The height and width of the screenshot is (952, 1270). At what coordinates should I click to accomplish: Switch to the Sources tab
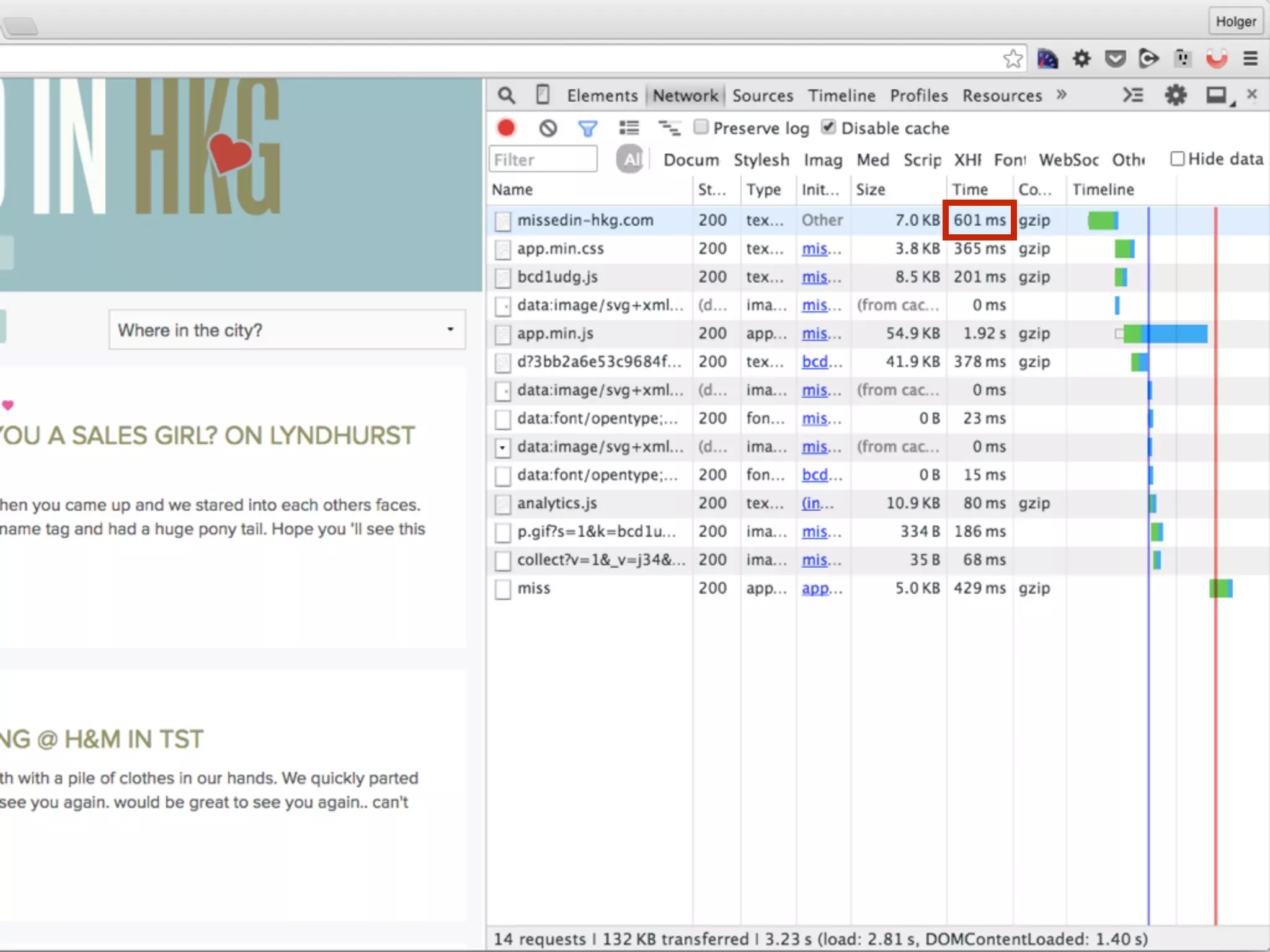(762, 95)
